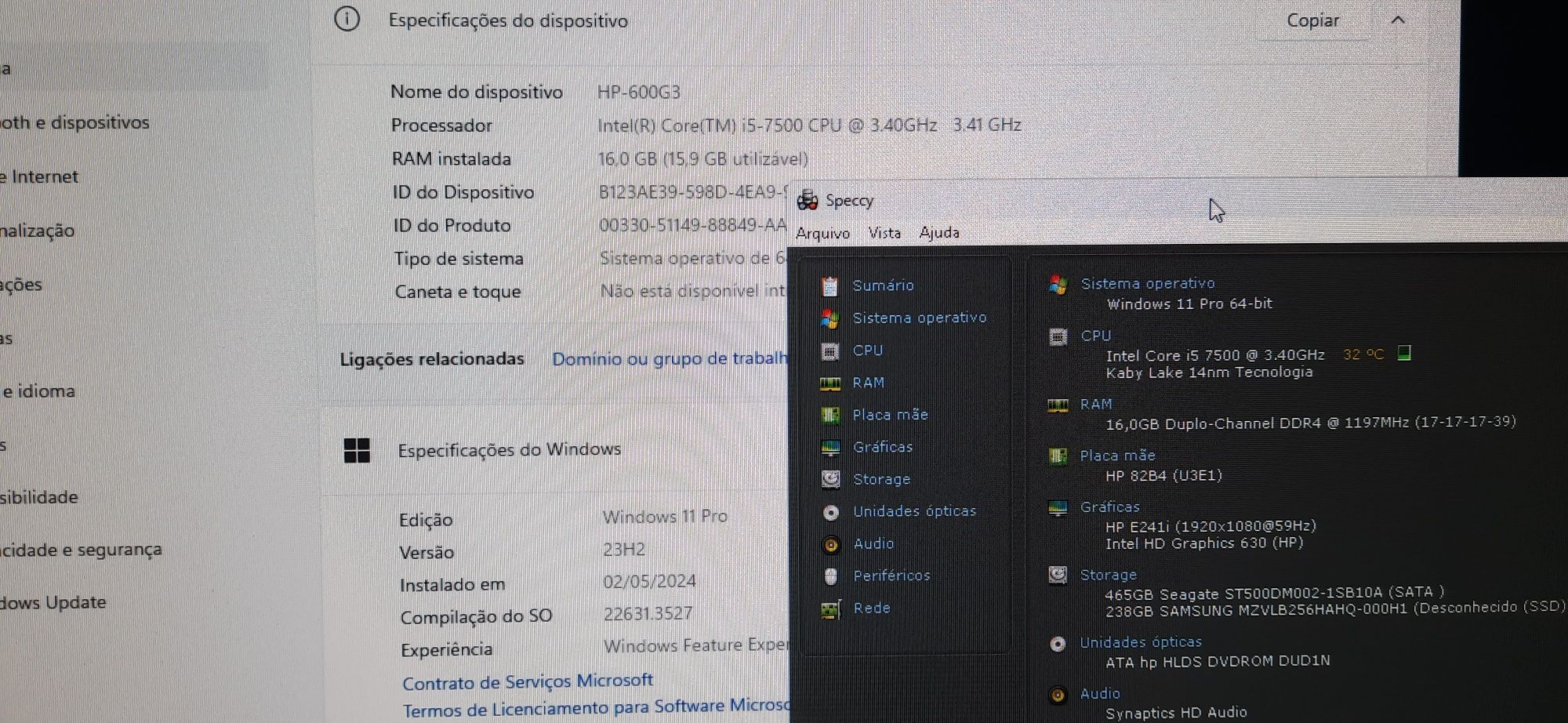The image size is (1568, 723).
Task: Select CPU section in Speccy sidebar
Action: [868, 351]
